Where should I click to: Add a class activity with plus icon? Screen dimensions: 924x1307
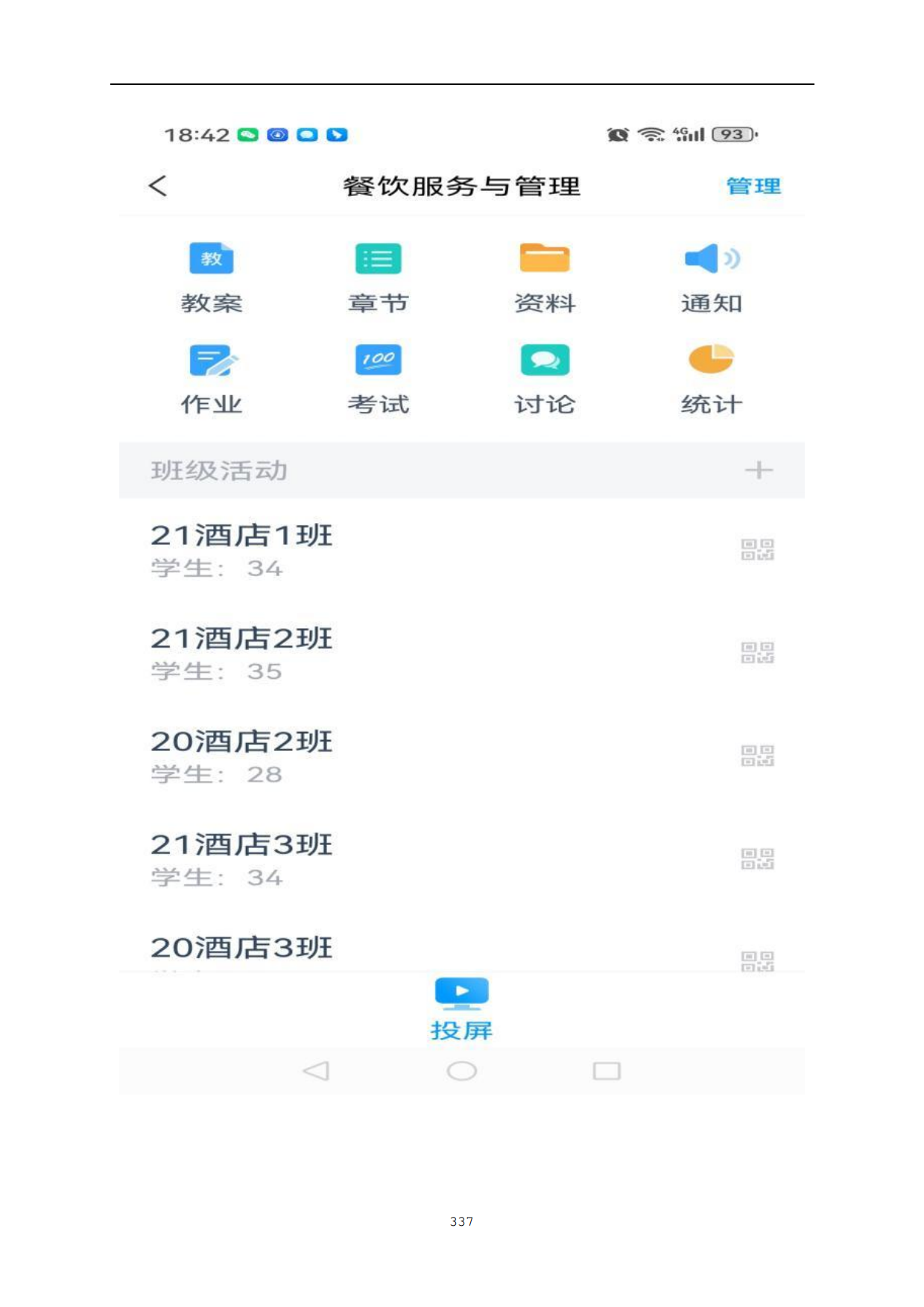(x=759, y=470)
